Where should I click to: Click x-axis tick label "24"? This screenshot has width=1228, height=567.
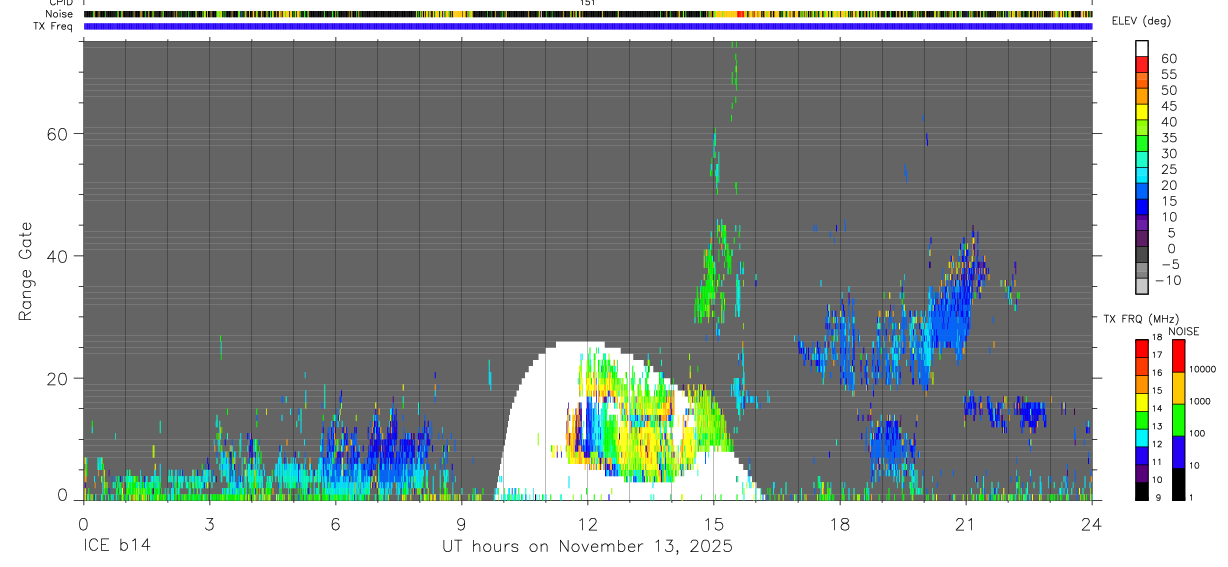1092,524
